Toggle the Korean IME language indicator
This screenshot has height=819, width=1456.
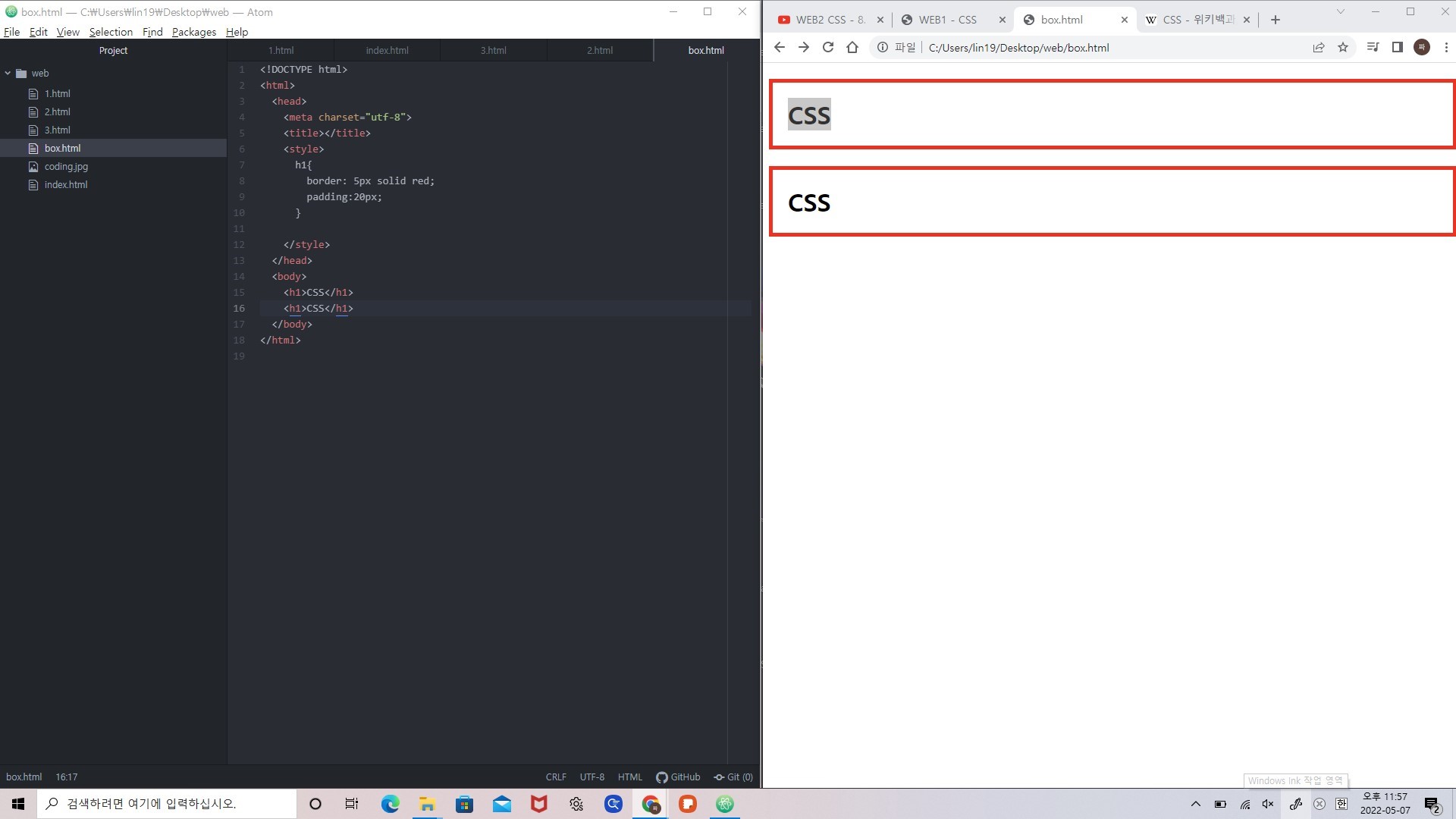click(1341, 804)
